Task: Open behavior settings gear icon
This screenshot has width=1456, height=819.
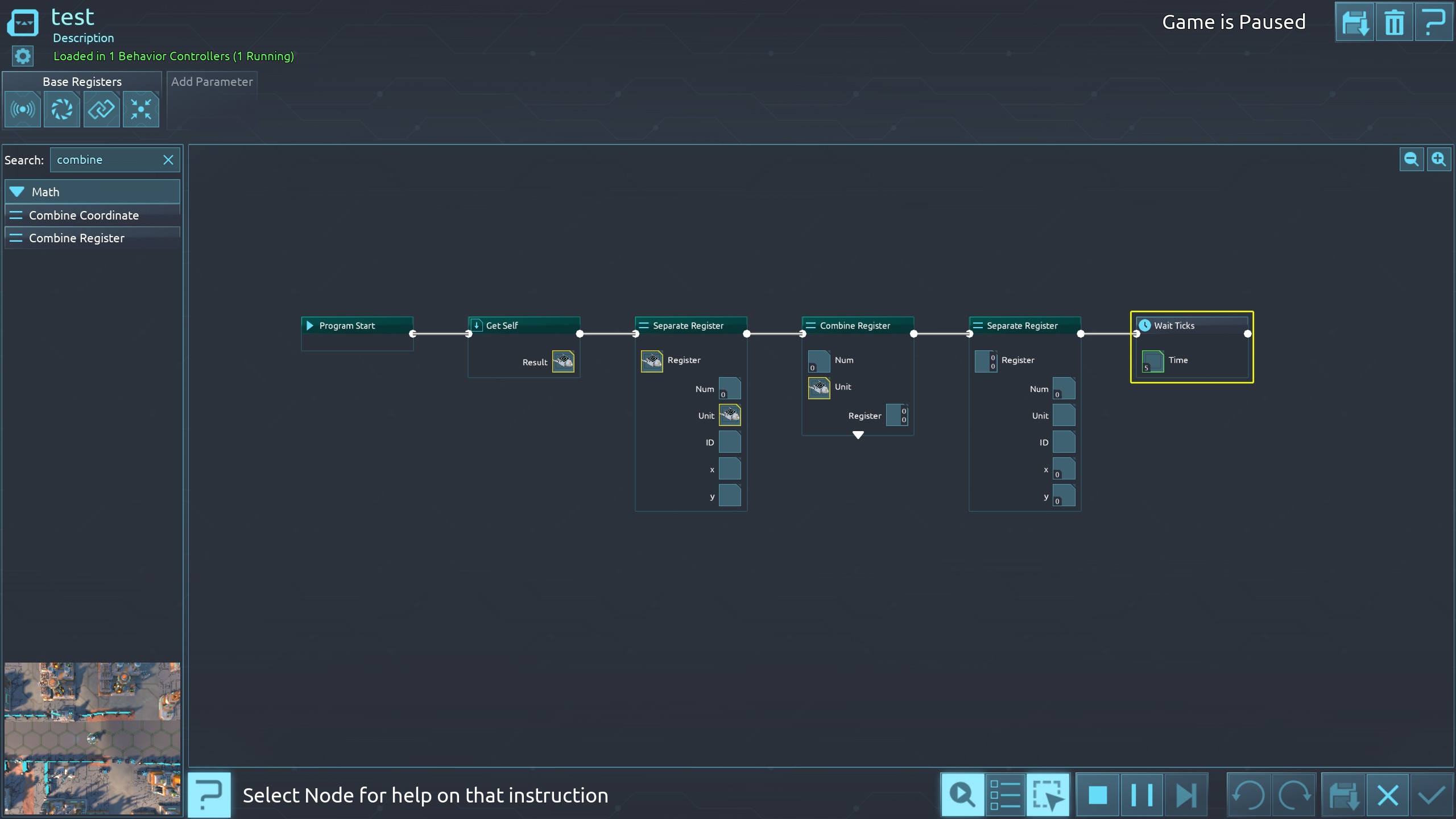Action: pyautogui.click(x=23, y=56)
